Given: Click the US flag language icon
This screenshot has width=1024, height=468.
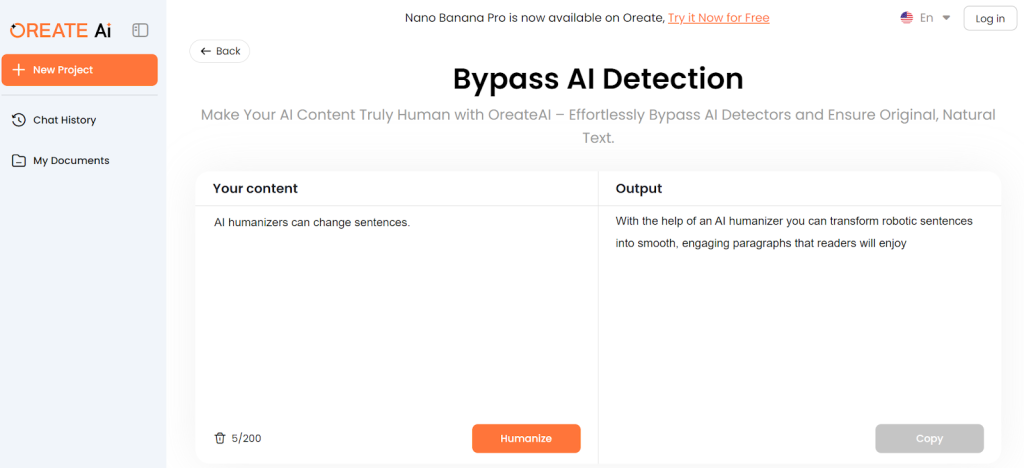Looking at the screenshot, I should (907, 18).
